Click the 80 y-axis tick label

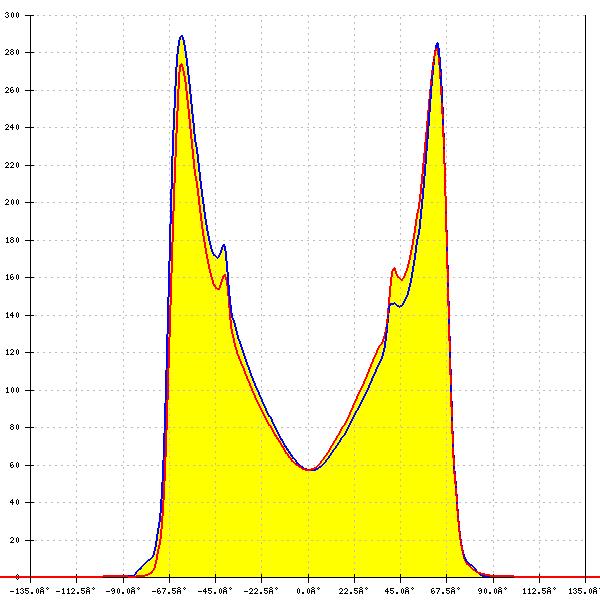coord(15,427)
